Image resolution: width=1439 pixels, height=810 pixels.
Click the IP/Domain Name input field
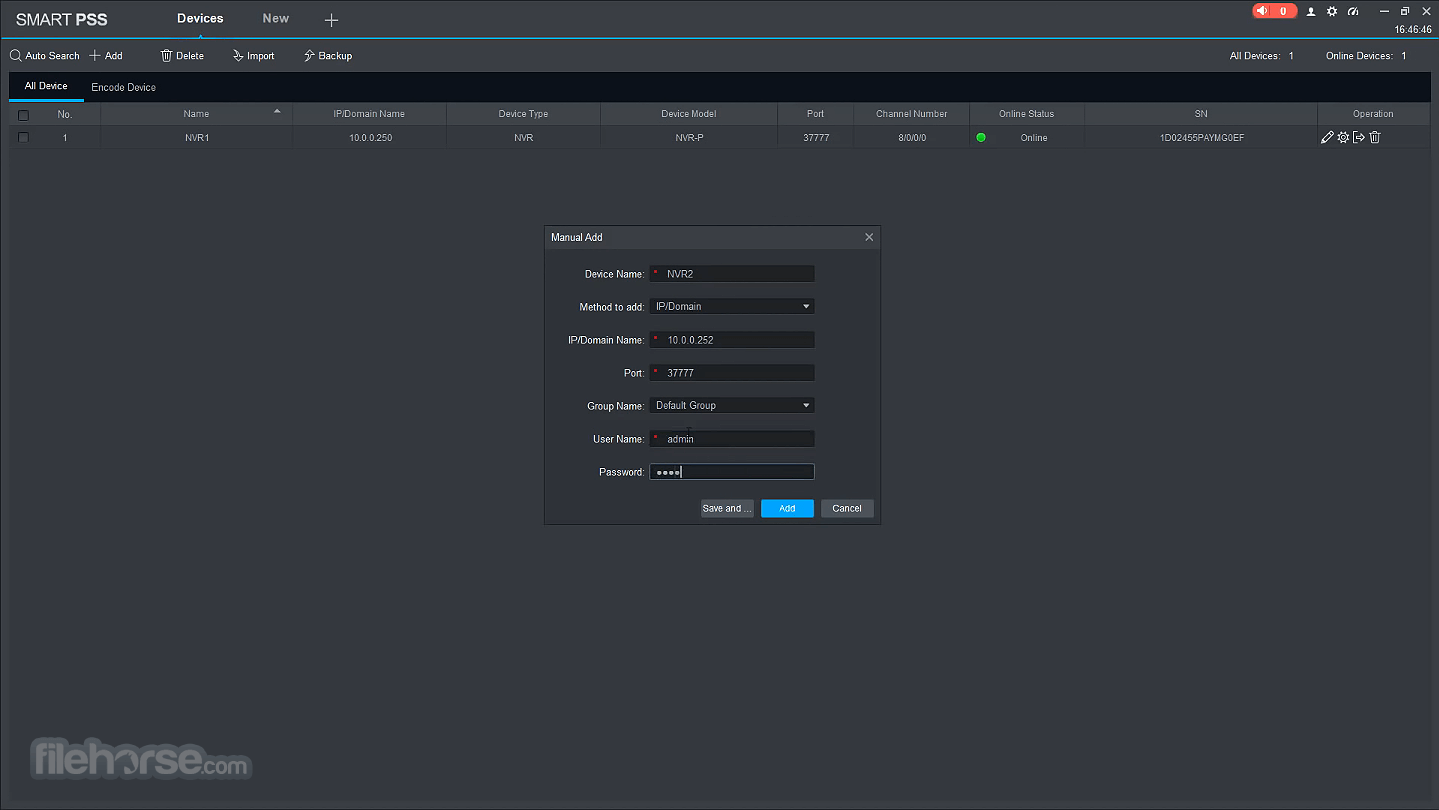(732, 340)
